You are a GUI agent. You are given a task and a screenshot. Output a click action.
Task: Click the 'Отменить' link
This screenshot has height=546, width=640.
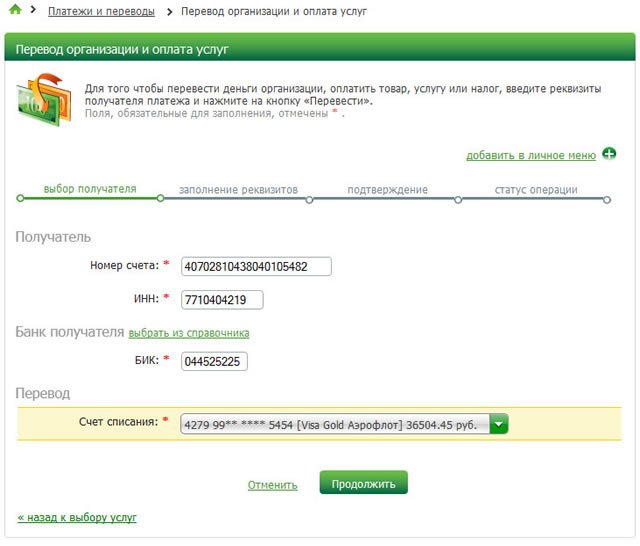272,485
